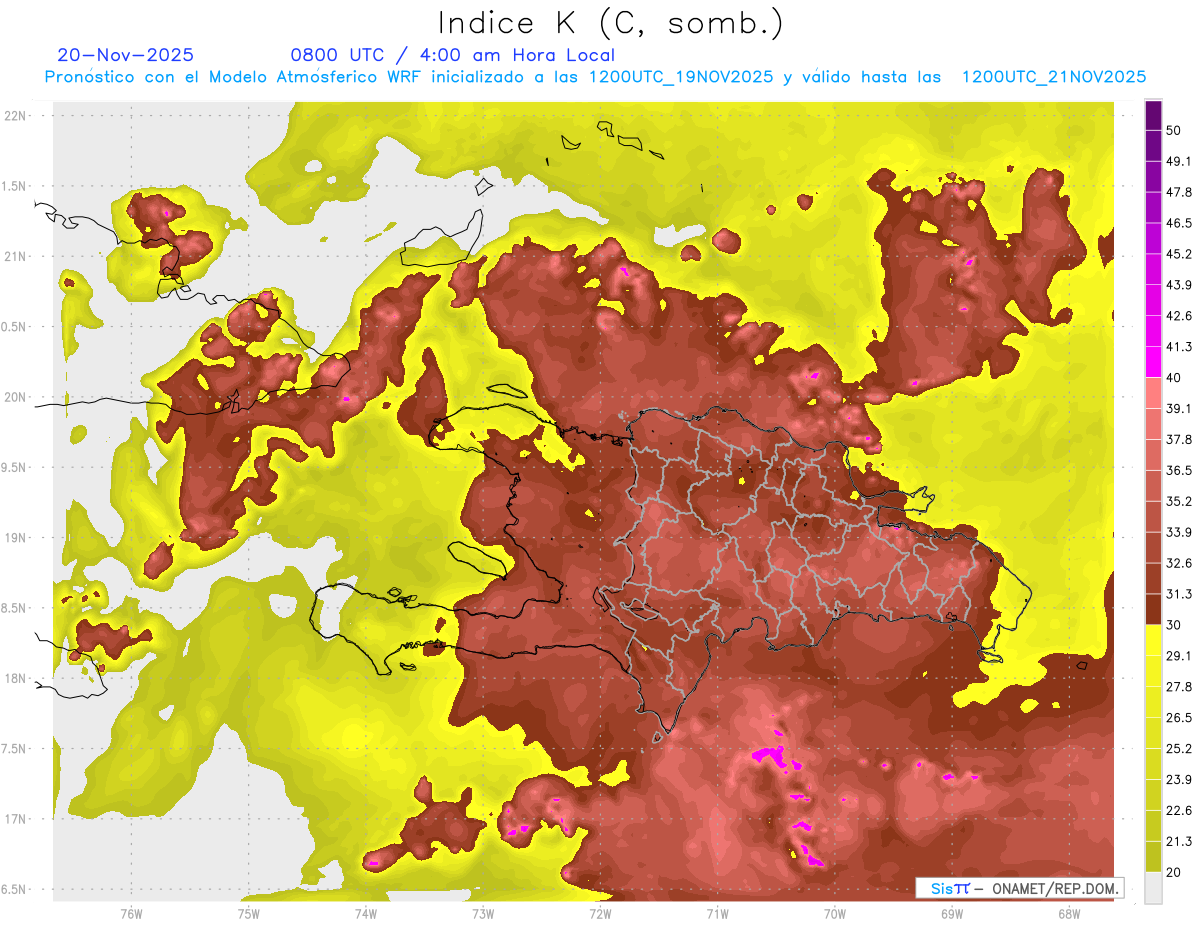Click the "33.9" colorbar value
The height and width of the screenshot is (927, 1200).
(x=1178, y=532)
